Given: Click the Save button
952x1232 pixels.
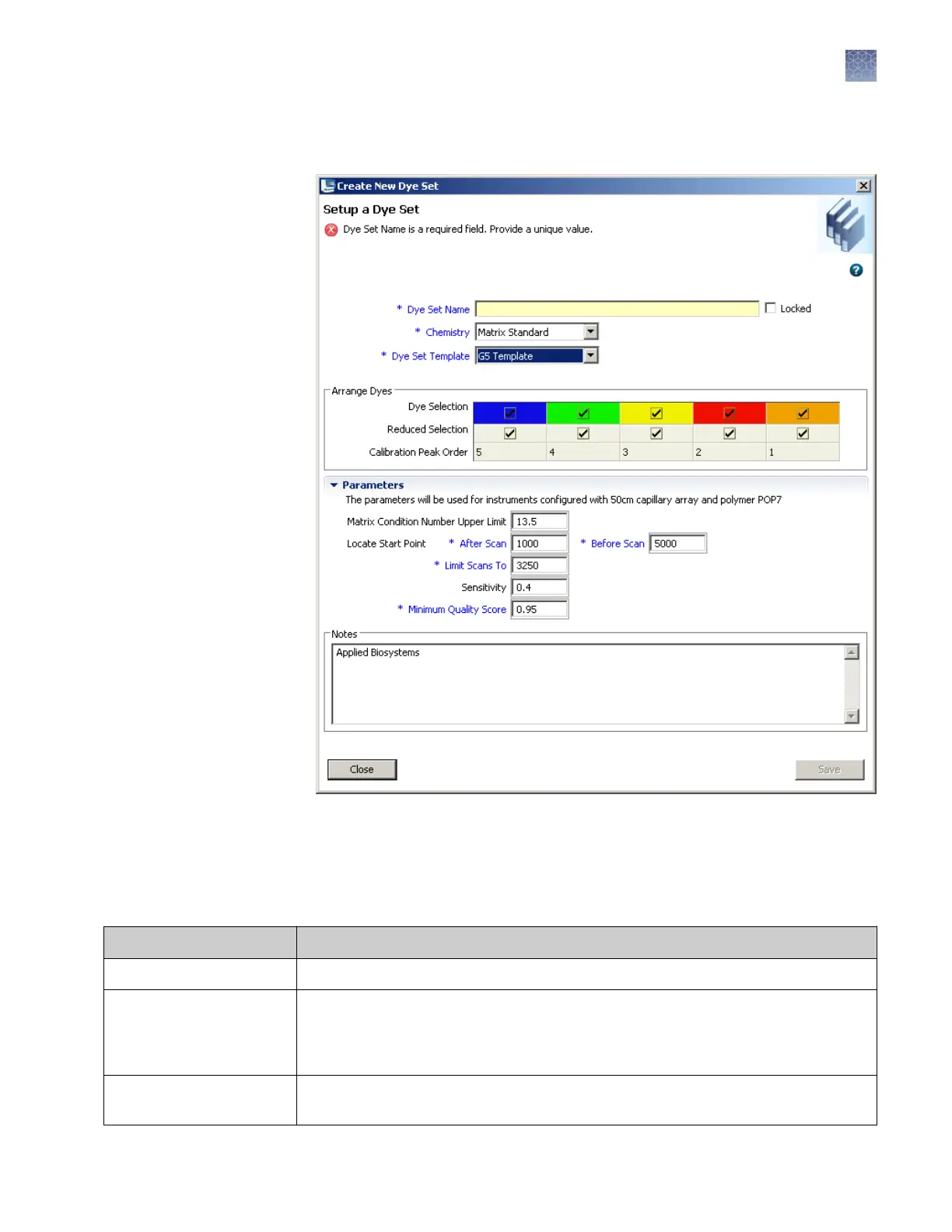Looking at the screenshot, I should coord(829,769).
